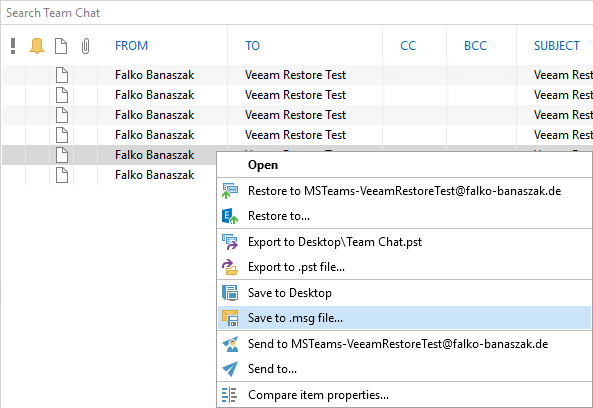Click the page icon in first row

point(62,75)
